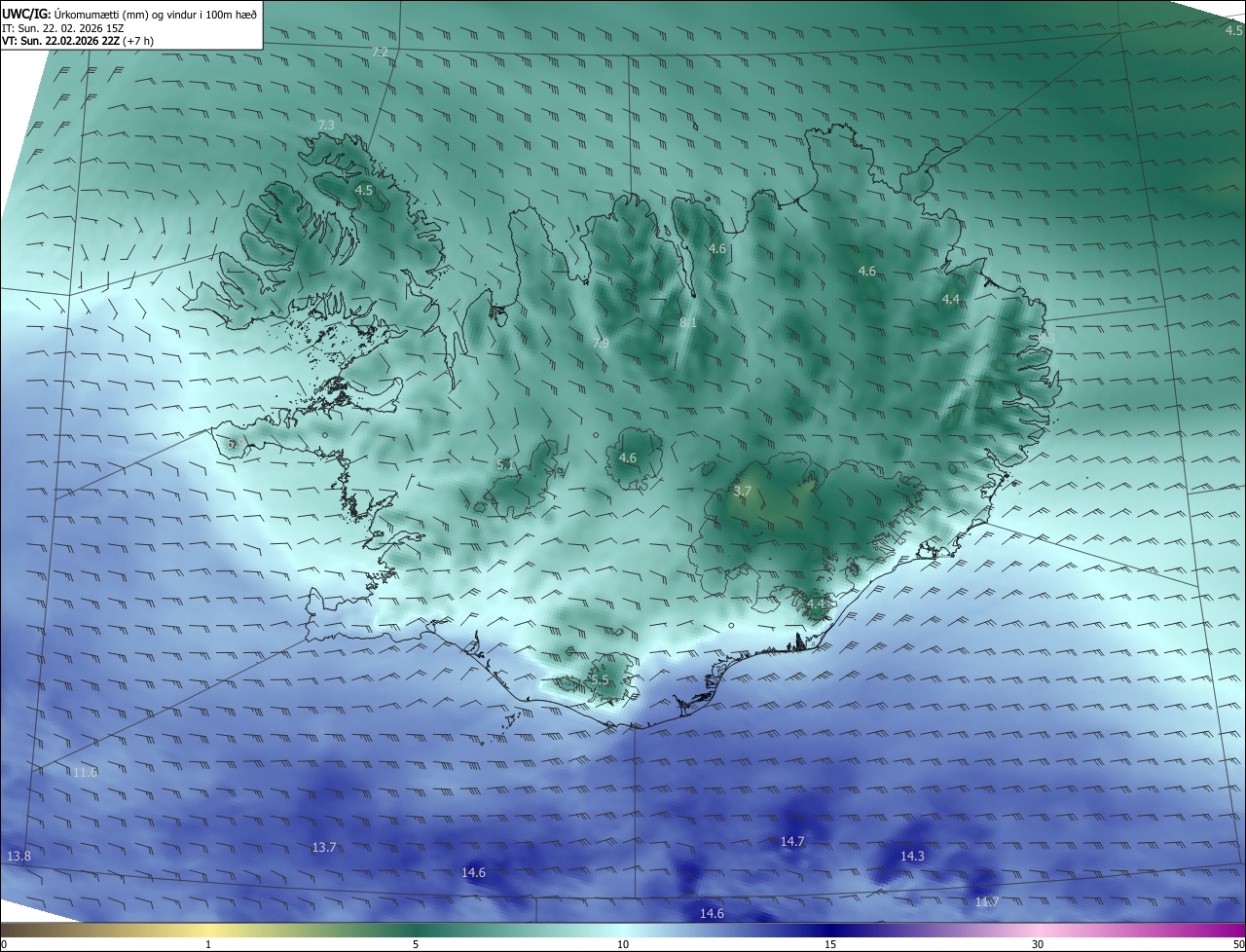The image size is (1246, 952).
Task: Click the color scale tick label 0
Action: (x=4, y=944)
